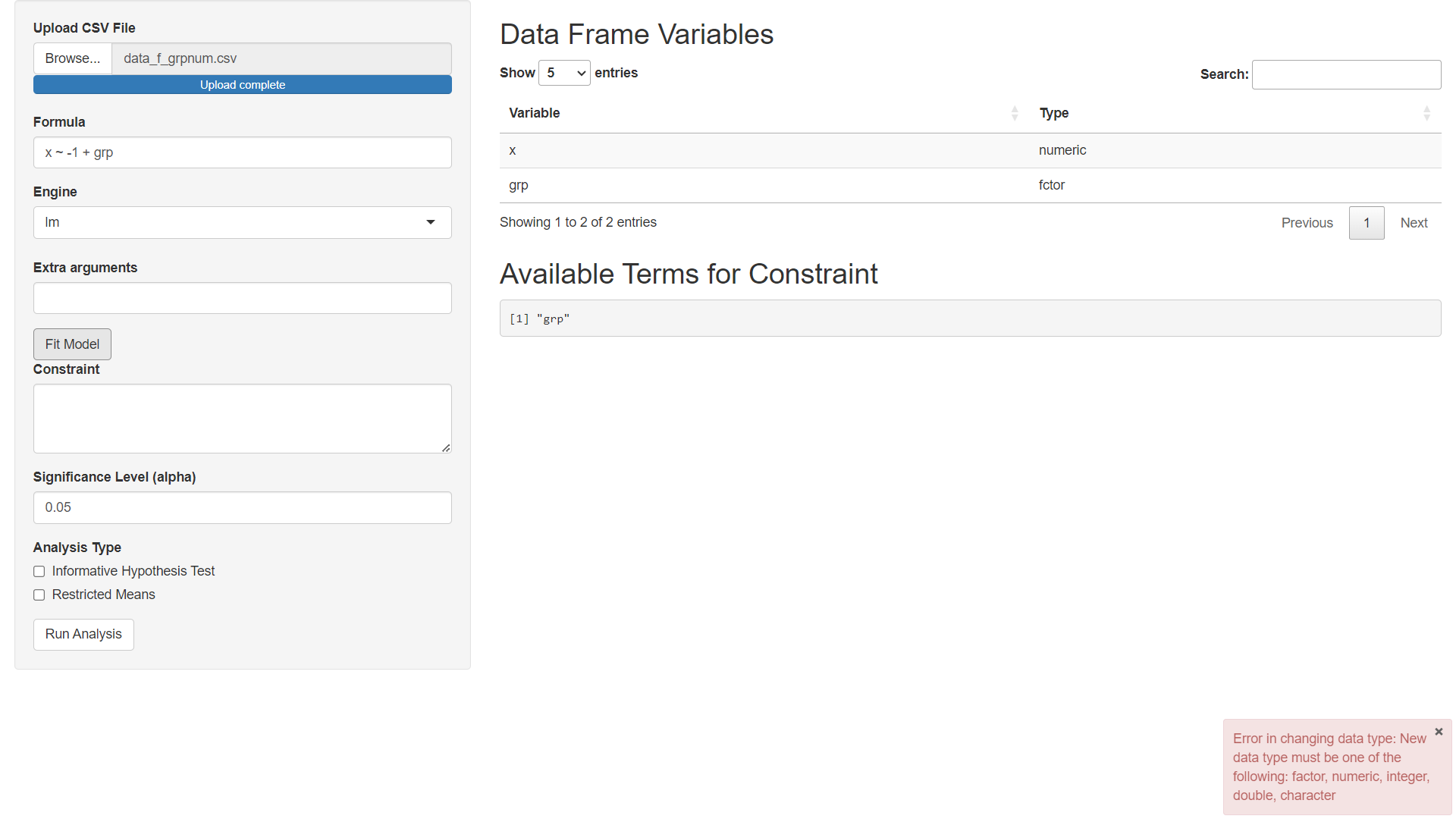This screenshot has height=819, width=1456.
Task: Click the Browse... file button
Action: click(x=73, y=58)
